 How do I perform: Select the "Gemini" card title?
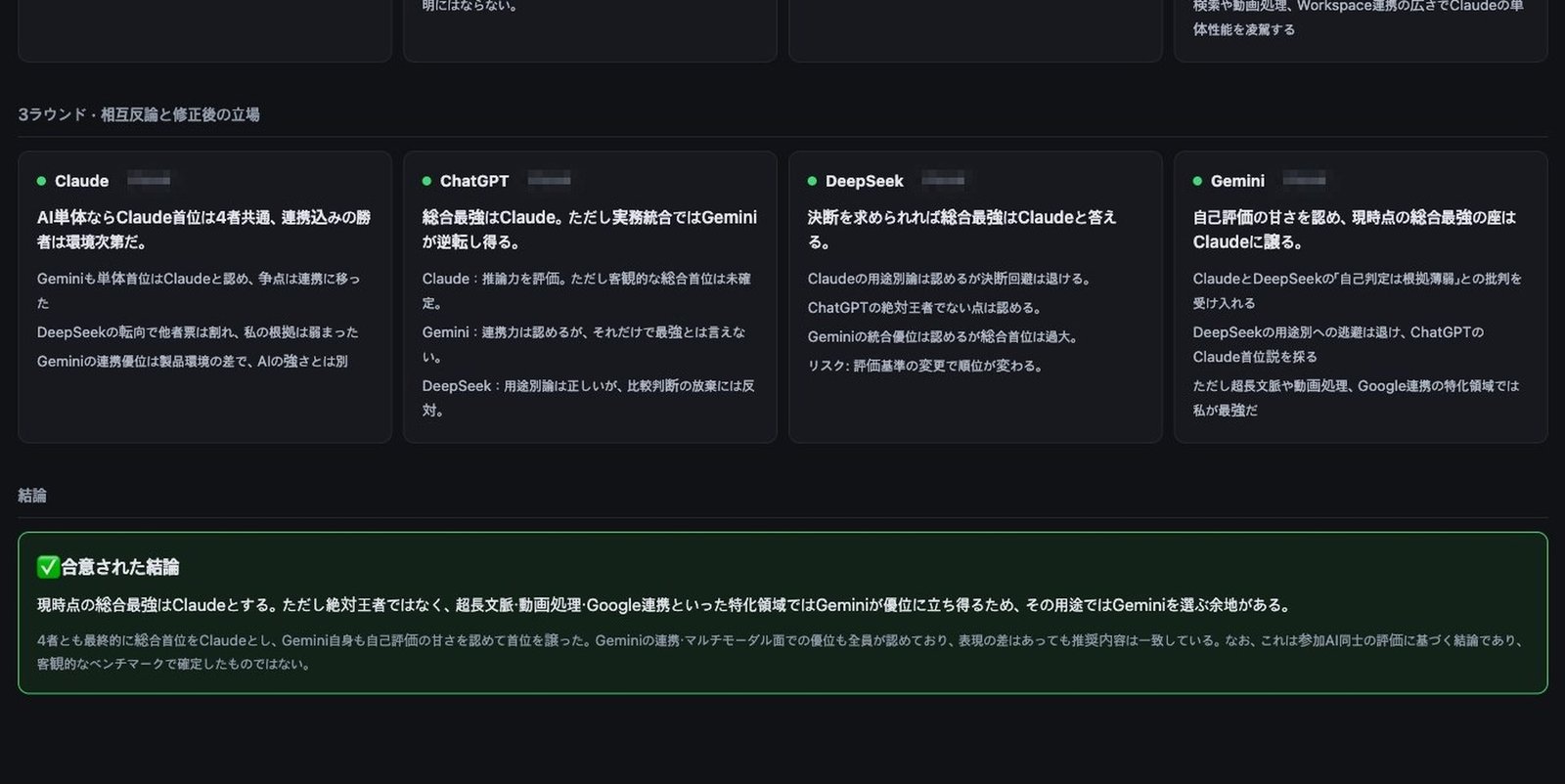pos(1237,181)
